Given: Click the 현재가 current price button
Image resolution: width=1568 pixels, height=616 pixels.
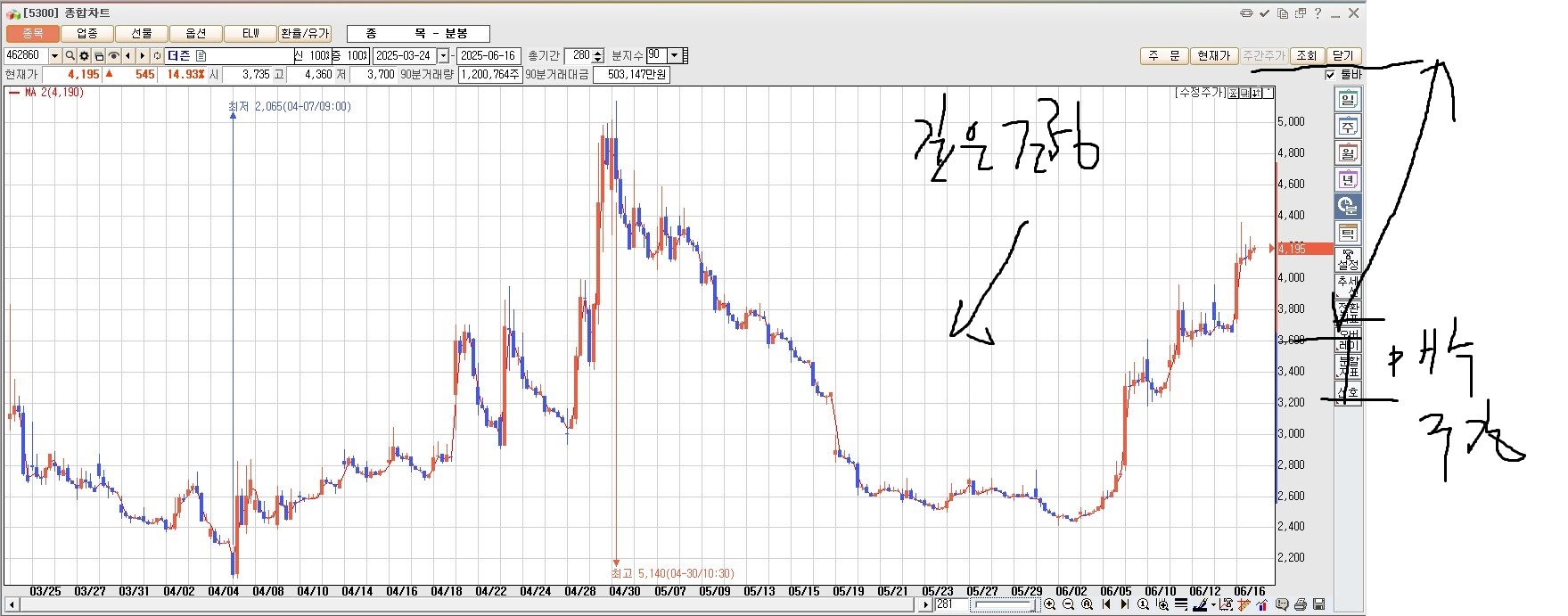Looking at the screenshot, I should point(1213,55).
